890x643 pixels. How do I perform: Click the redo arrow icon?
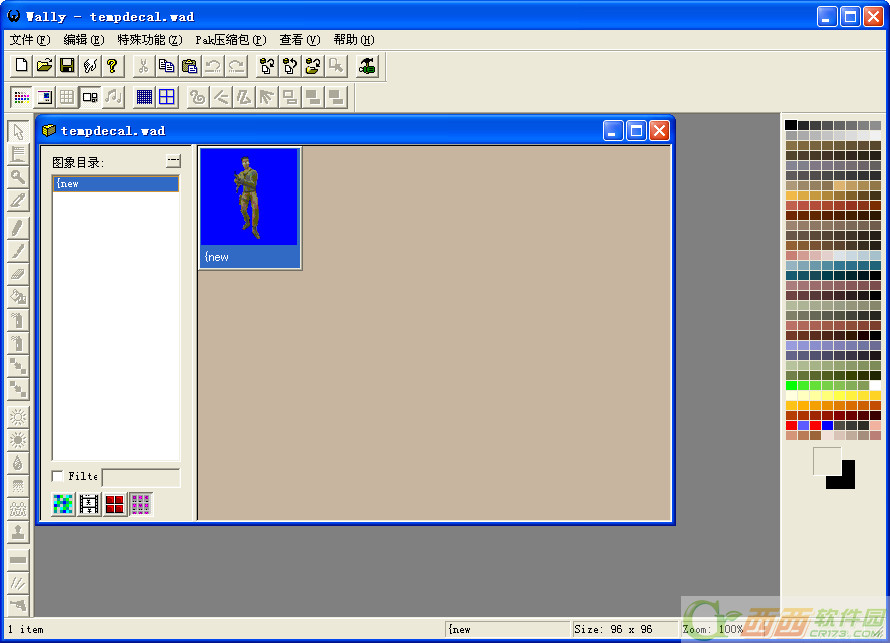click(x=236, y=66)
